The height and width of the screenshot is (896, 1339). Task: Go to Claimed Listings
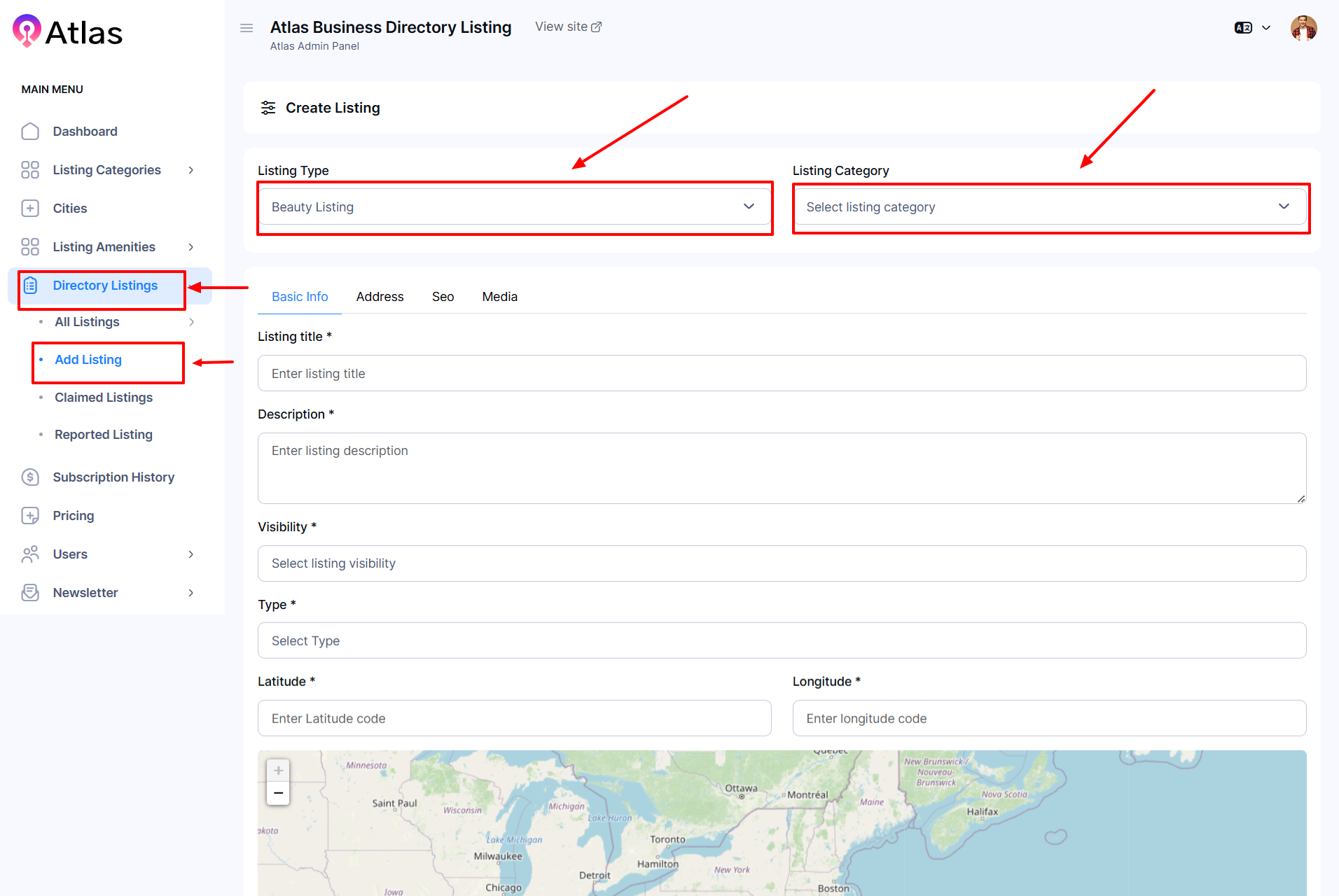[x=104, y=398]
